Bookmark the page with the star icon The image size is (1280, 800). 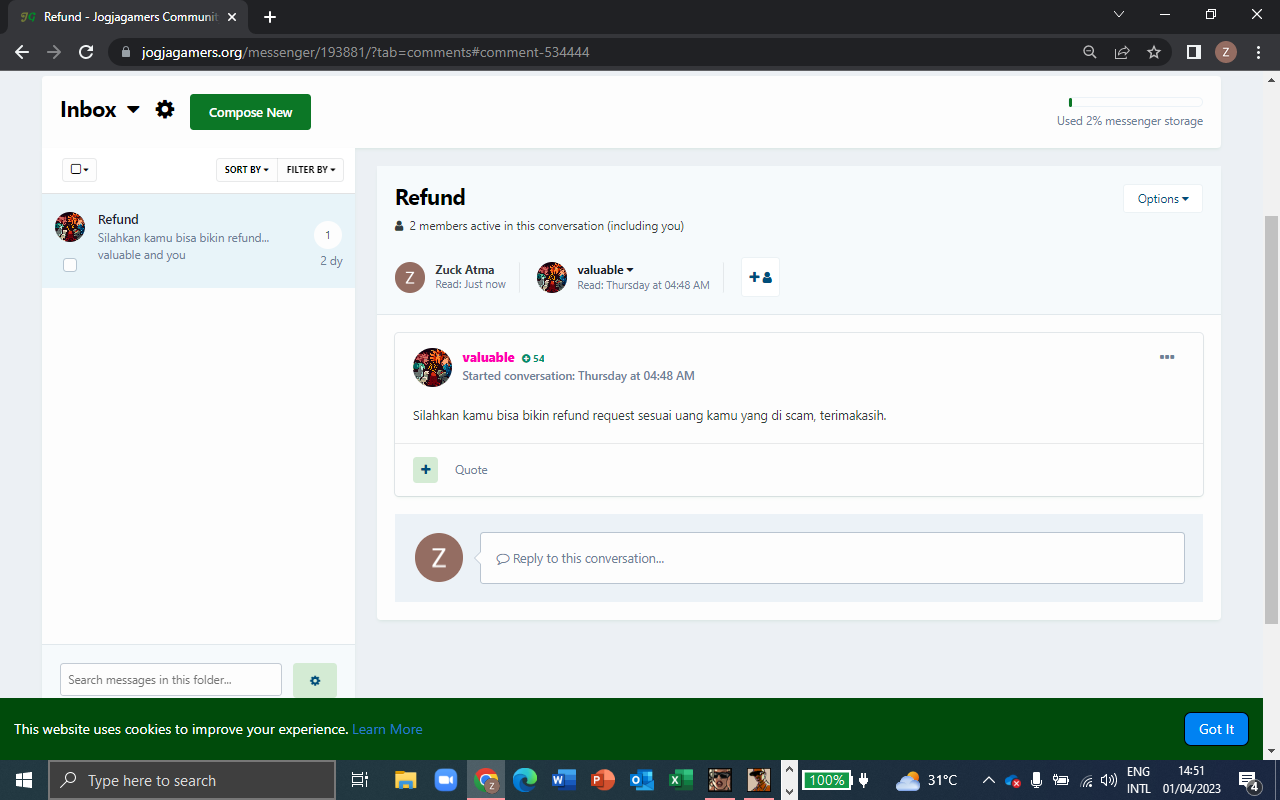1154,52
